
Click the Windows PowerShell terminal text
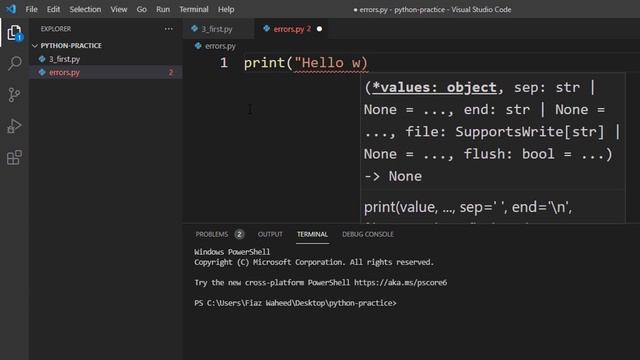[x=232, y=252]
